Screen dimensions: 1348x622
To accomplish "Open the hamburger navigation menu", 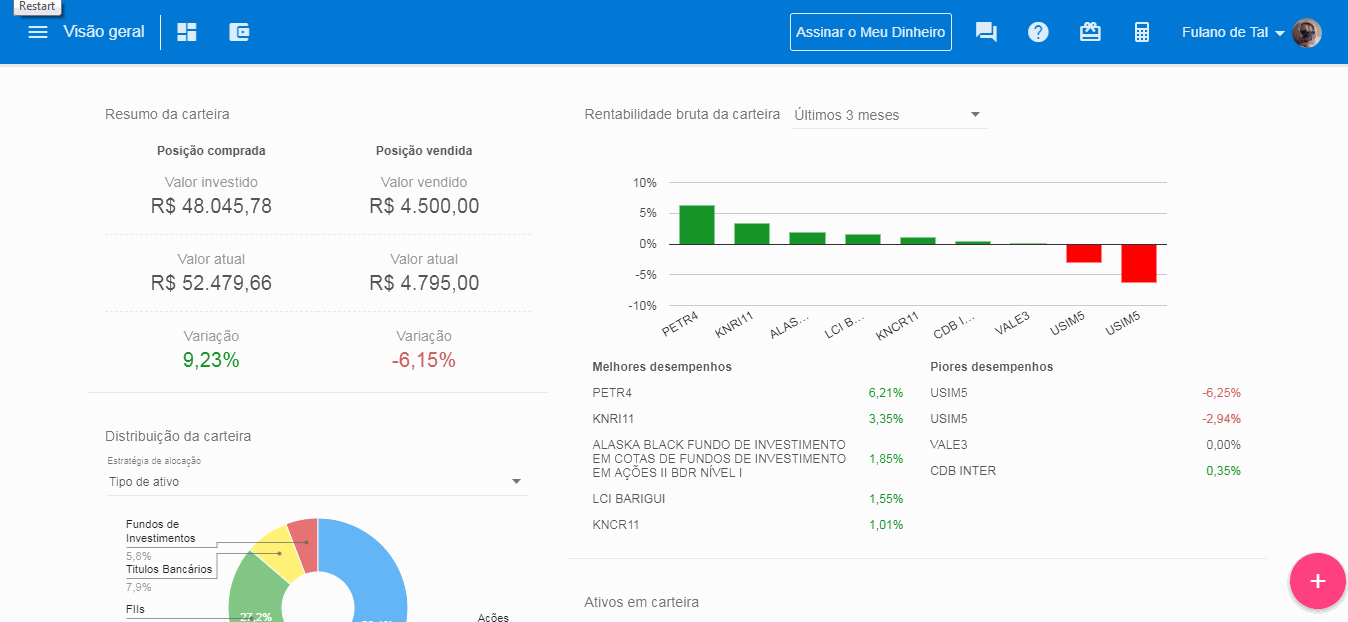I will pyautogui.click(x=38, y=32).
